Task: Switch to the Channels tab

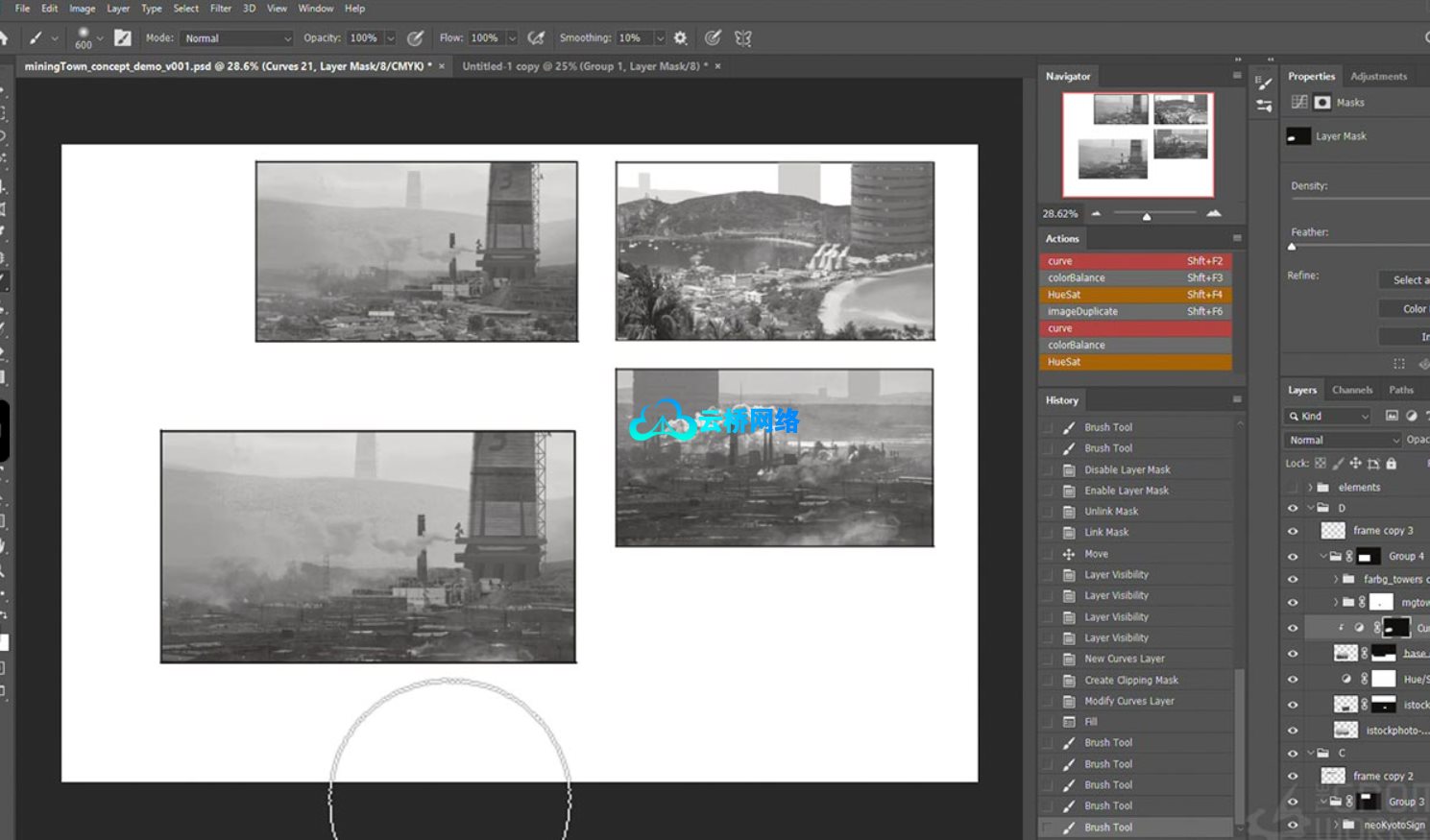Action: pyautogui.click(x=1351, y=390)
